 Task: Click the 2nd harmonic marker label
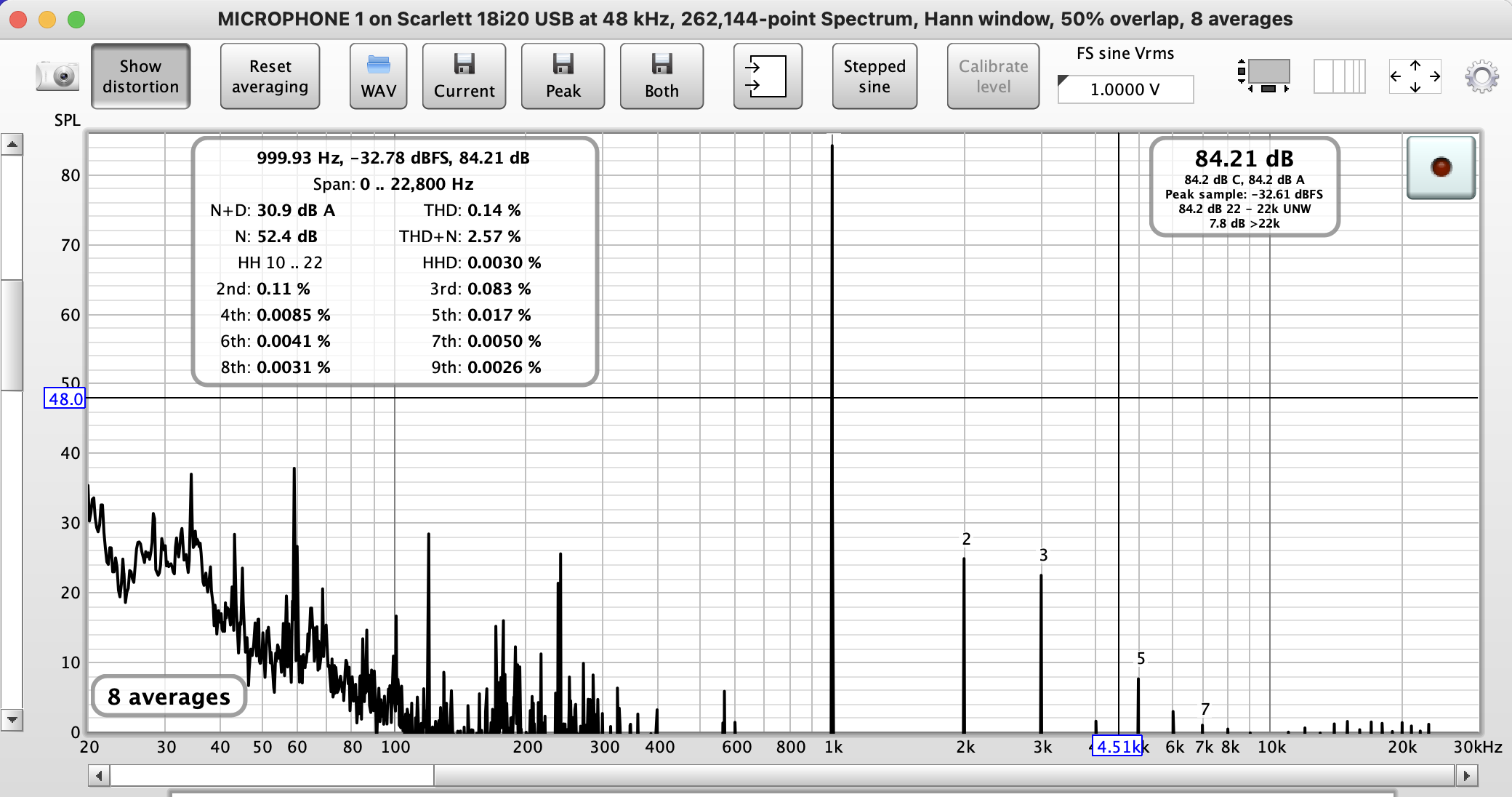(966, 539)
